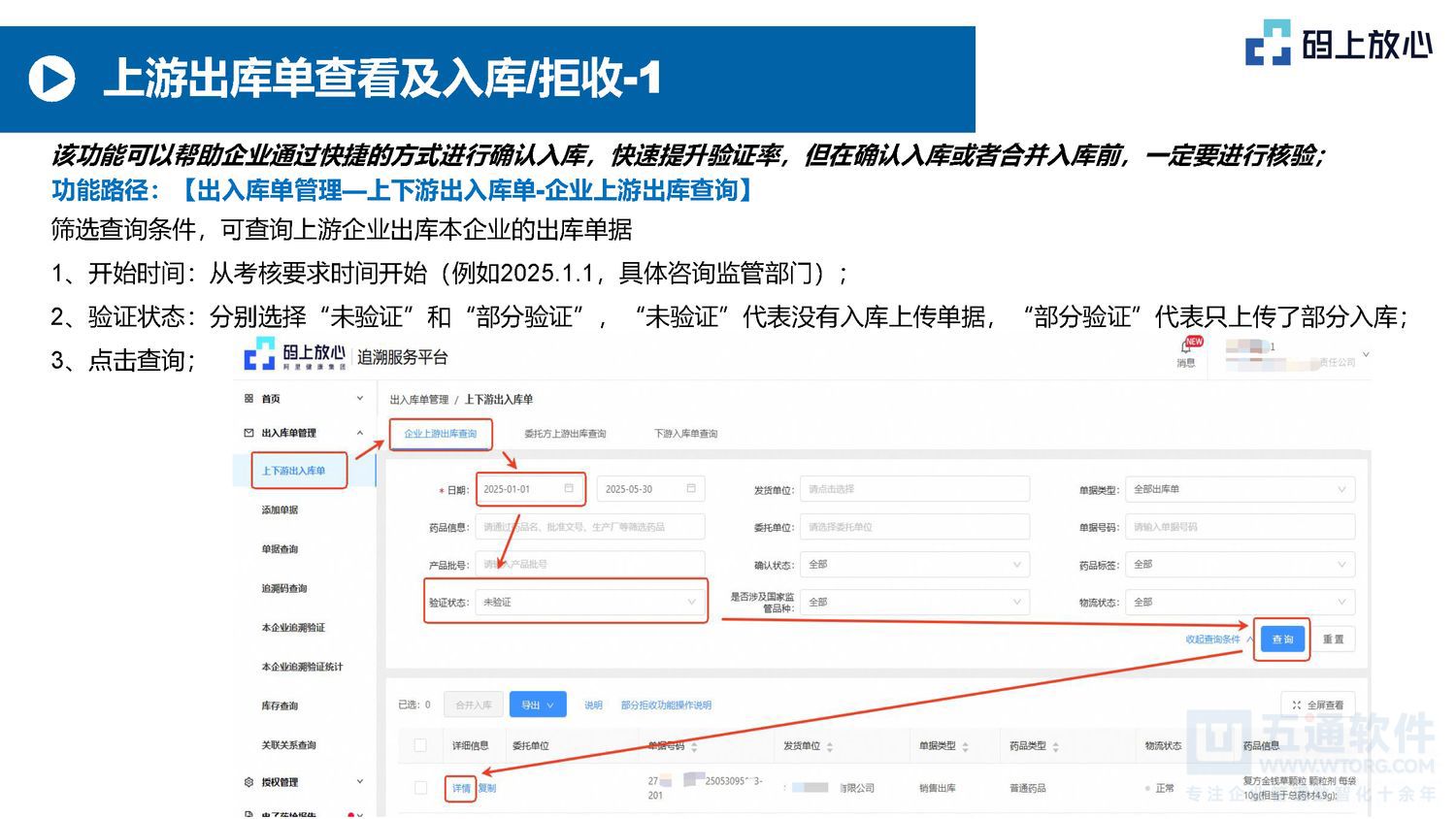Click the 出入库单管理 envelope icon
Viewport: 1456px width, 819px height.
[248, 431]
